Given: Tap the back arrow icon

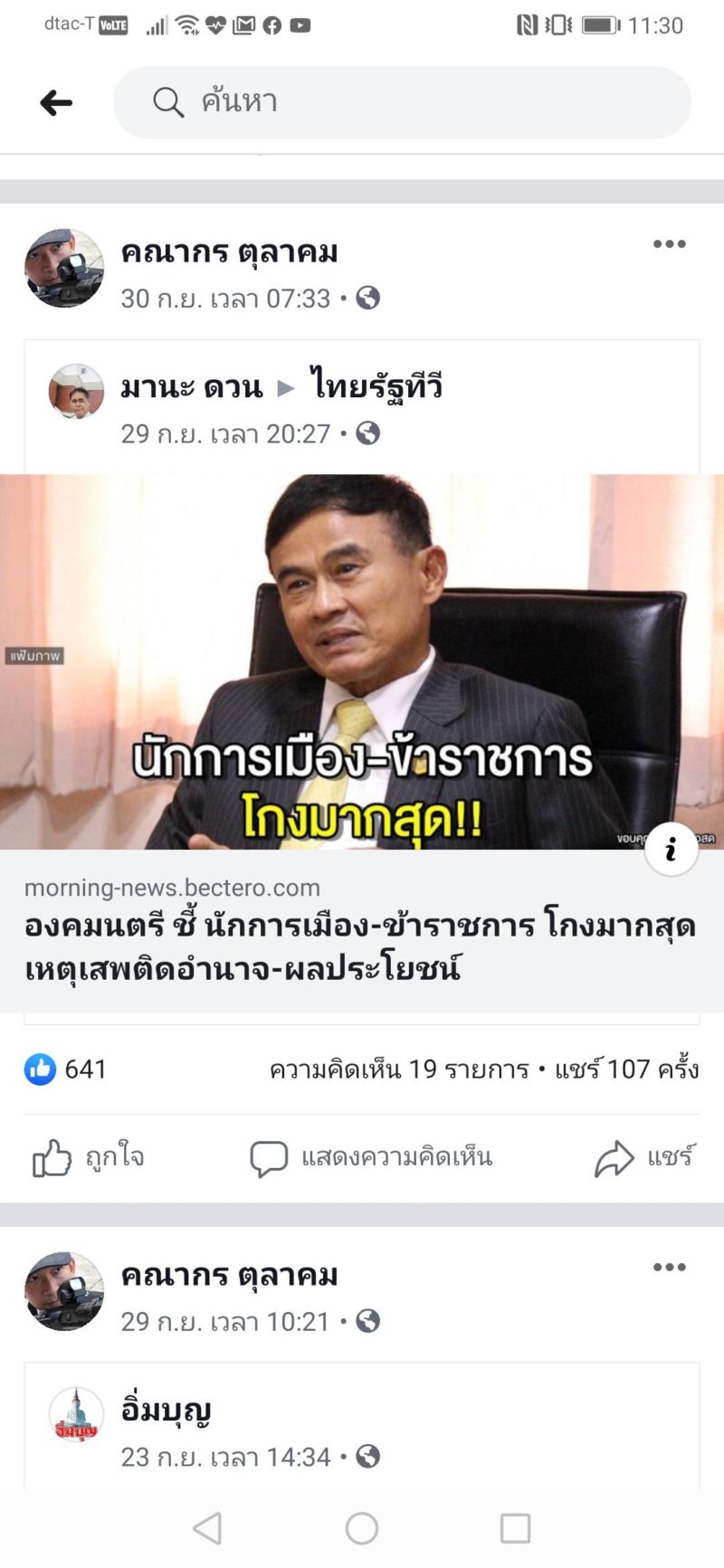Looking at the screenshot, I should [56, 102].
